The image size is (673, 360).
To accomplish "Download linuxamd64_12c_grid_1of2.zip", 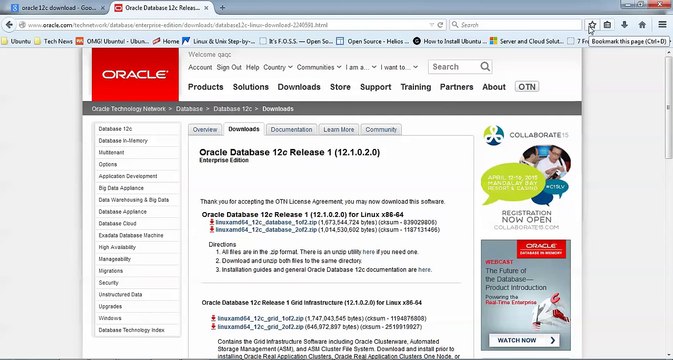I will click(x=260, y=318).
